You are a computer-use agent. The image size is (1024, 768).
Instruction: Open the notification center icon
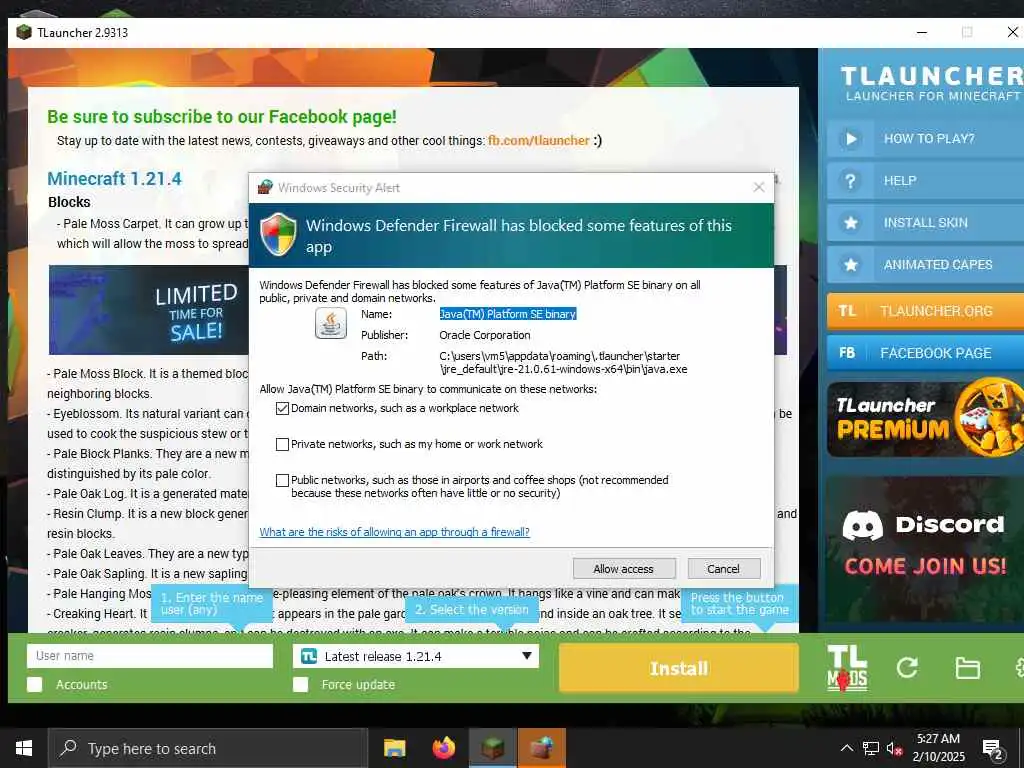click(x=993, y=750)
